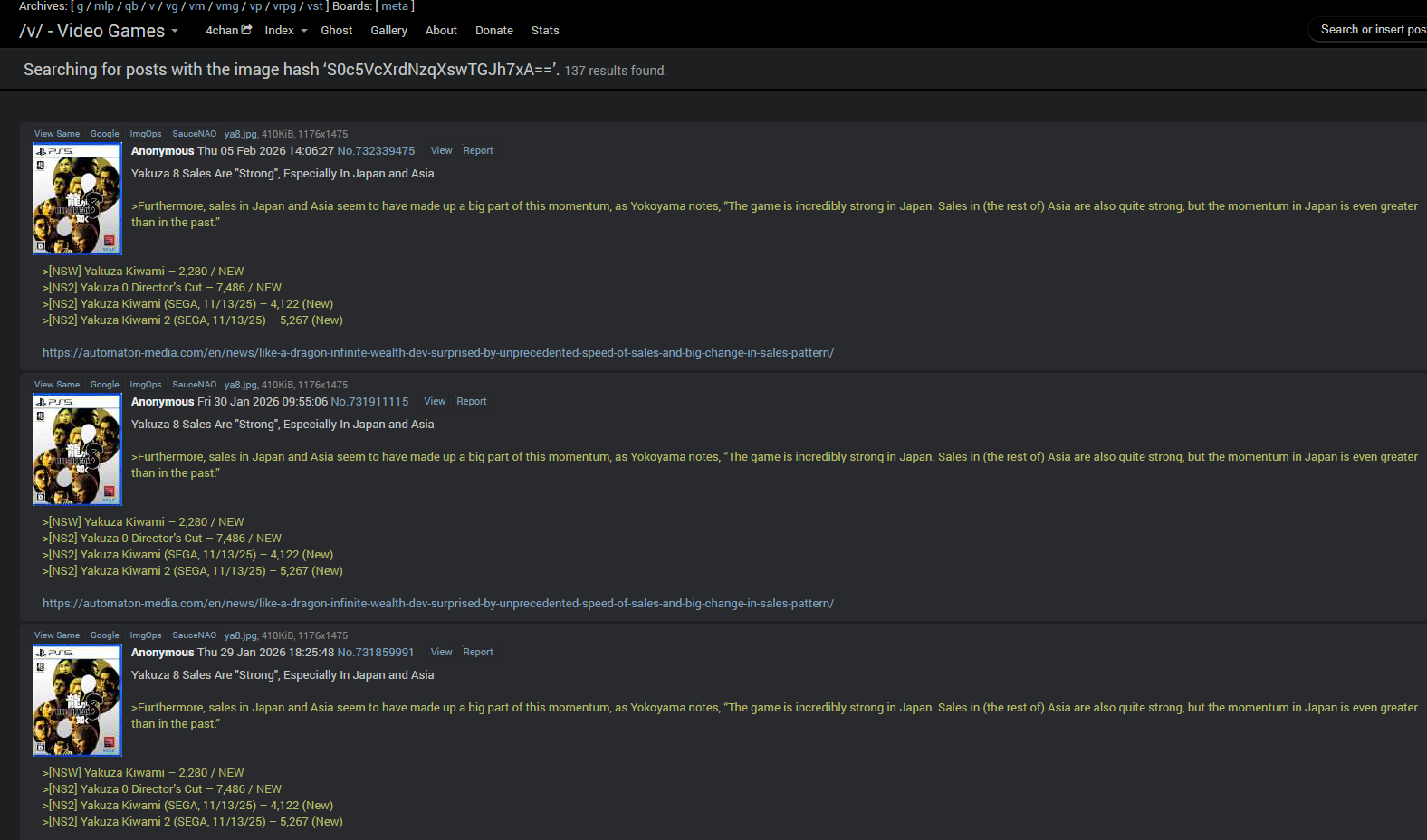The height and width of the screenshot is (840, 1427).
Task: Open ya8.jpg file link in post No.731859991
Action: (x=241, y=635)
